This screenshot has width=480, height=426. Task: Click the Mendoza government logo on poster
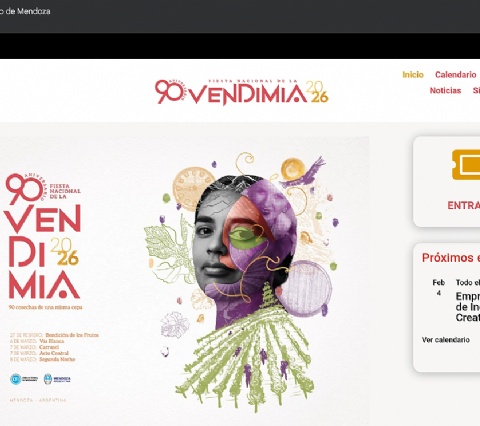[x=57, y=379]
